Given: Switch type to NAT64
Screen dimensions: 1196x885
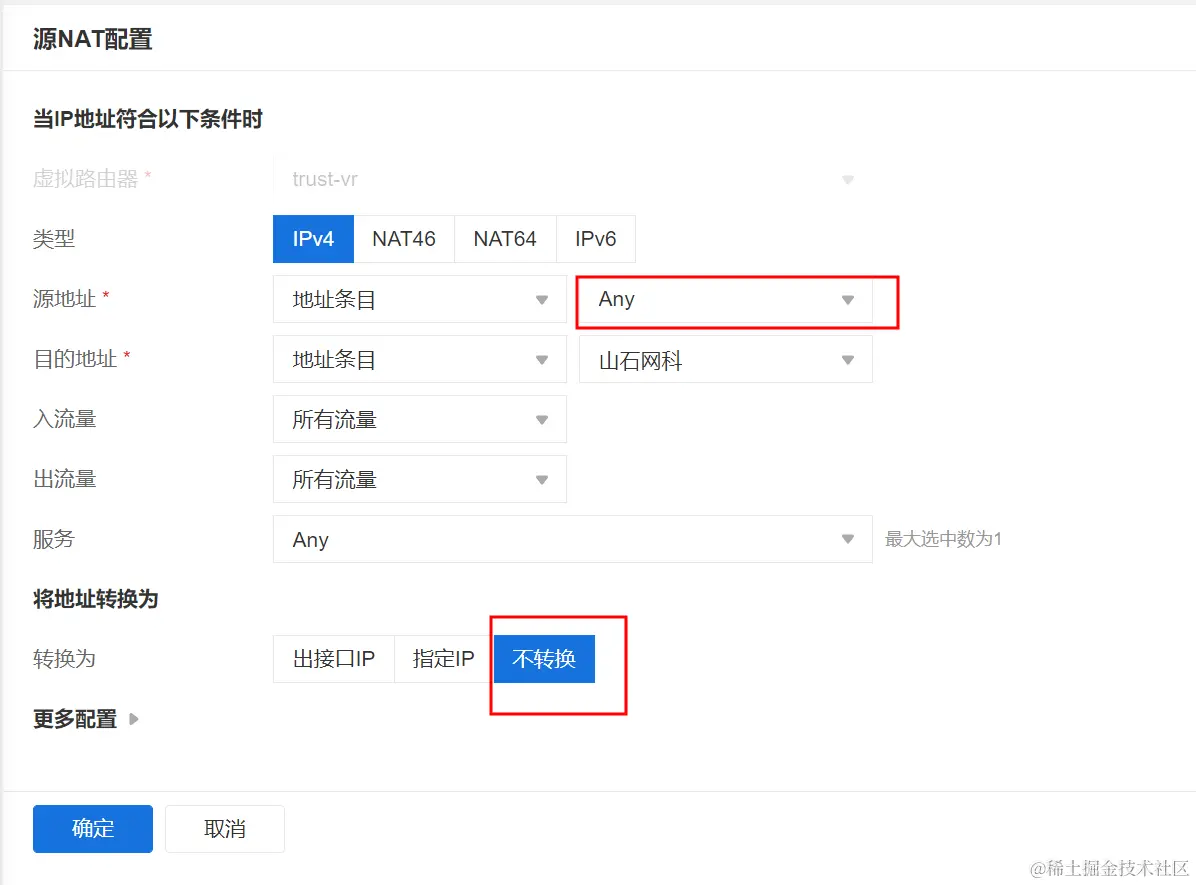Looking at the screenshot, I should click(x=505, y=239).
